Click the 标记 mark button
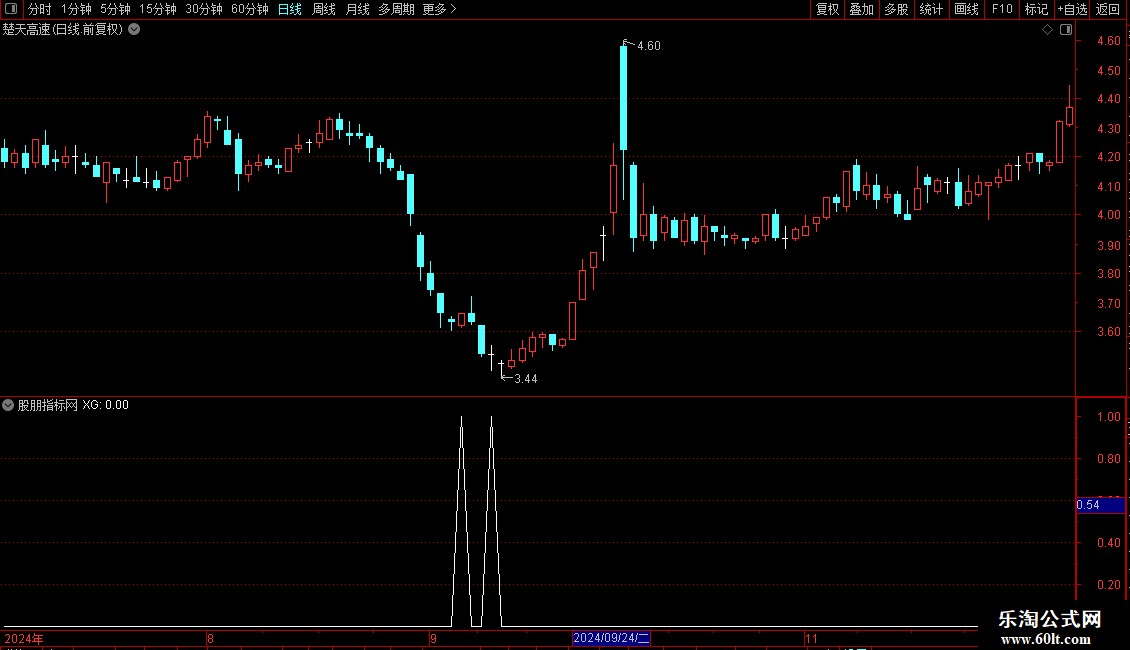 click(1036, 9)
